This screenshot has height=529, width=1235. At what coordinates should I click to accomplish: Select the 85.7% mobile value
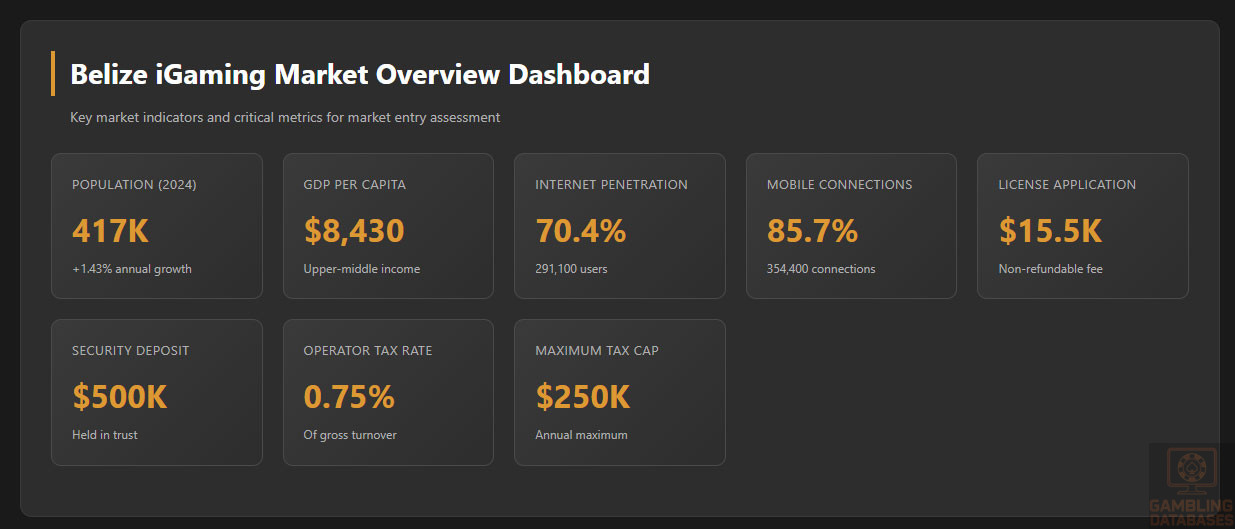pos(812,231)
